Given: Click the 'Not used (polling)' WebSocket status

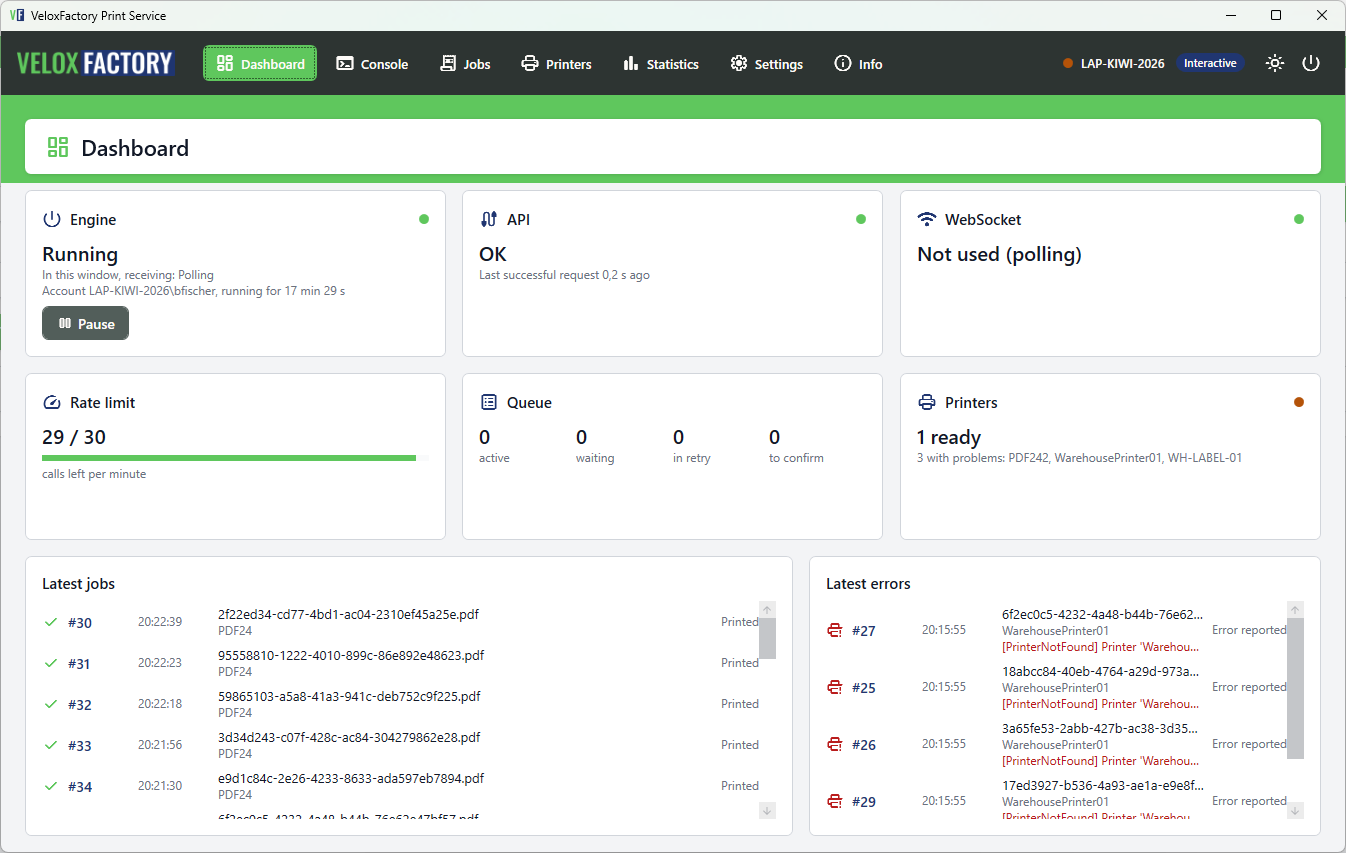Looking at the screenshot, I should (x=1000, y=254).
